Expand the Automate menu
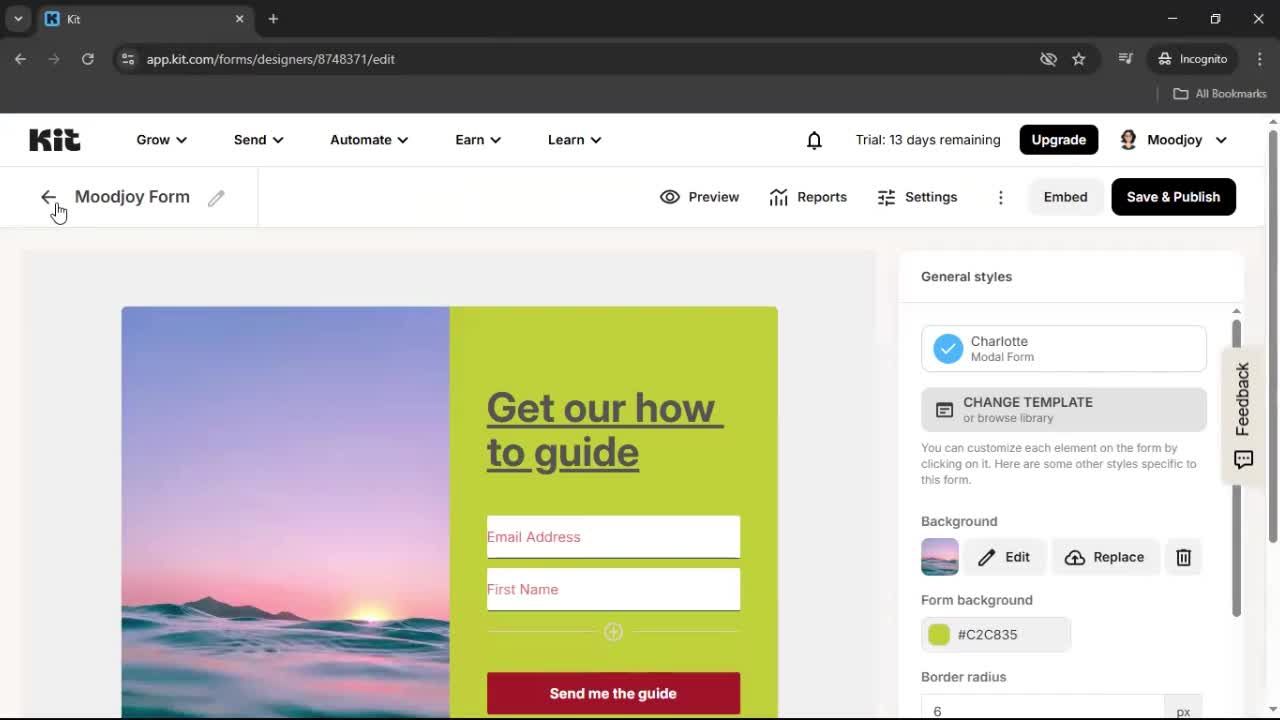1280x720 pixels. pos(368,140)
